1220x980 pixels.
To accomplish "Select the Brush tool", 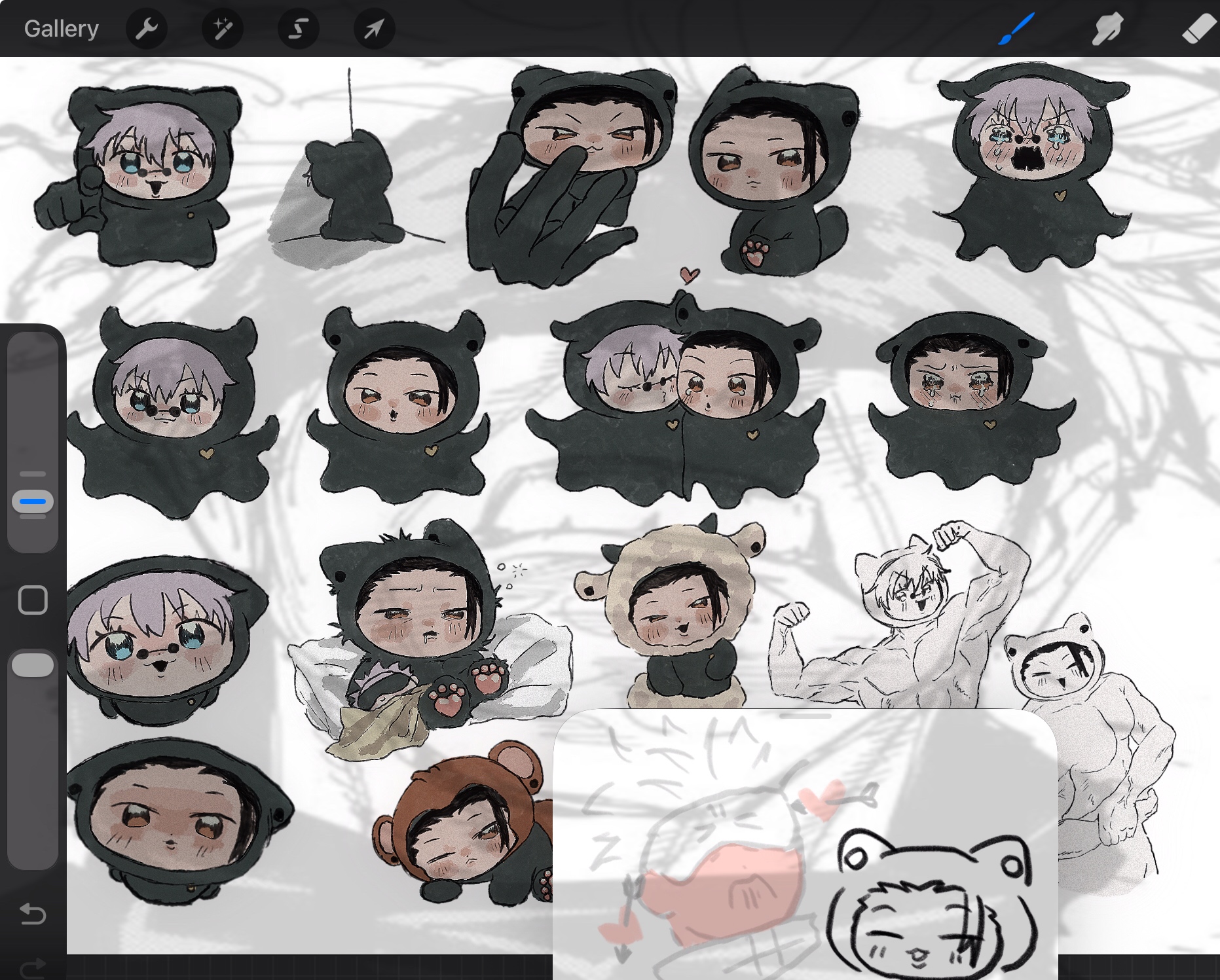I will point(1016,29).
